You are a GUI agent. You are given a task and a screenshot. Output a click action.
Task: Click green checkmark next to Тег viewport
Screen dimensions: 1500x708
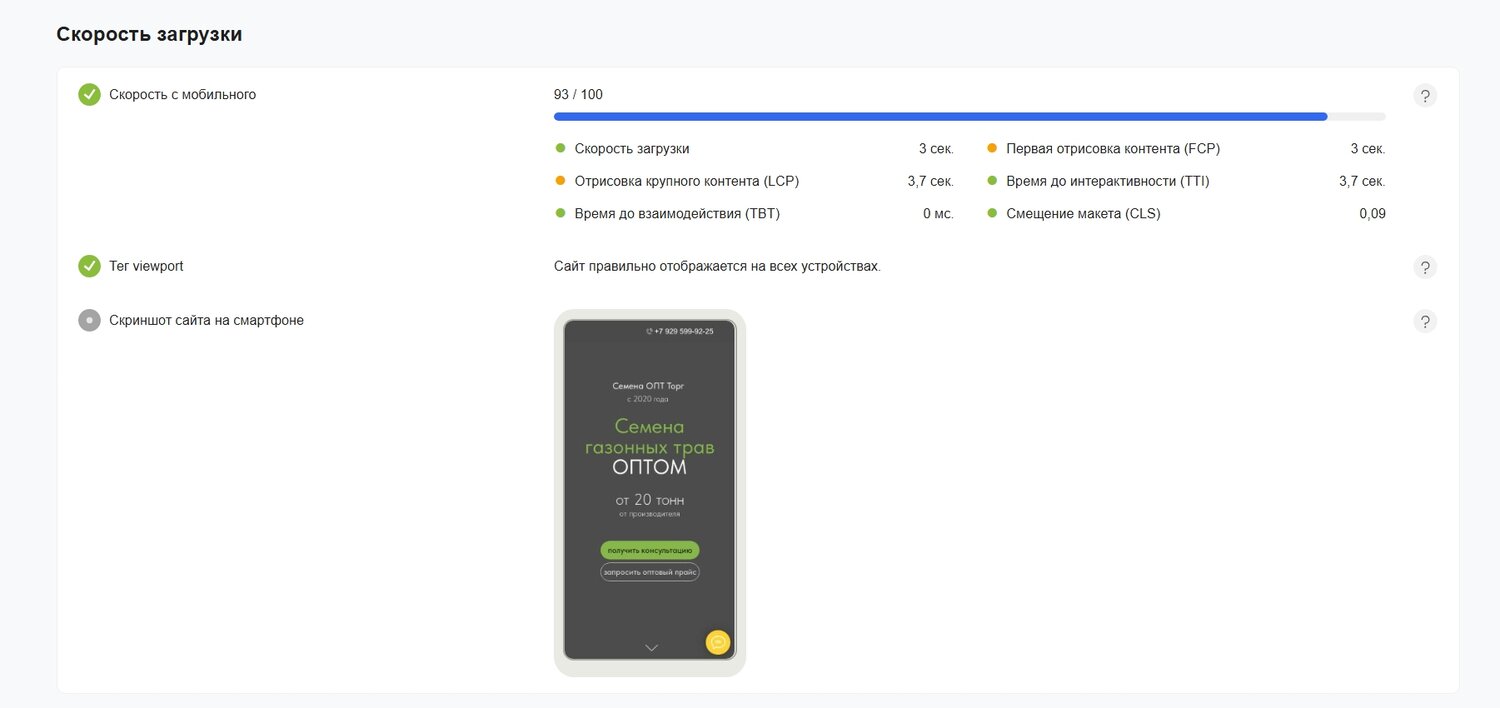click(90, 266)
